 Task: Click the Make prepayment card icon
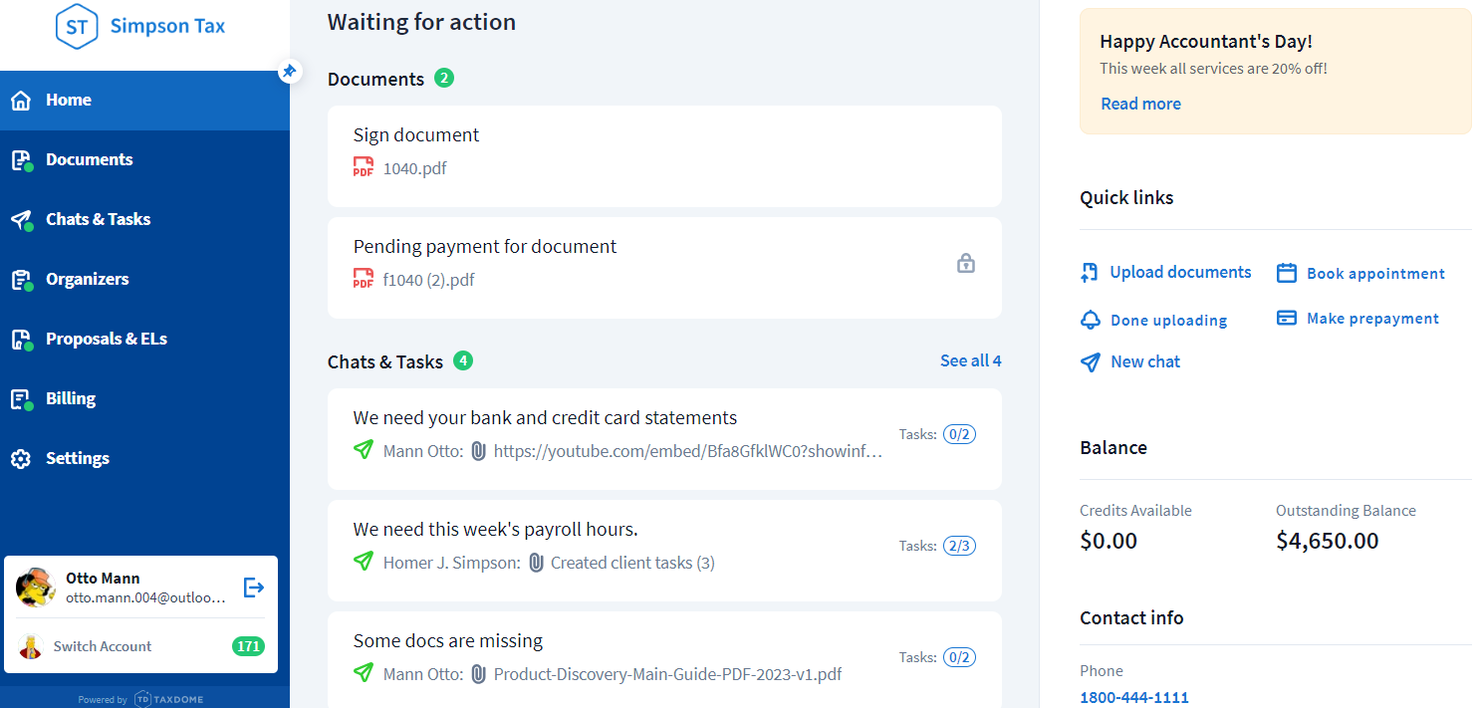[1287, 318]
